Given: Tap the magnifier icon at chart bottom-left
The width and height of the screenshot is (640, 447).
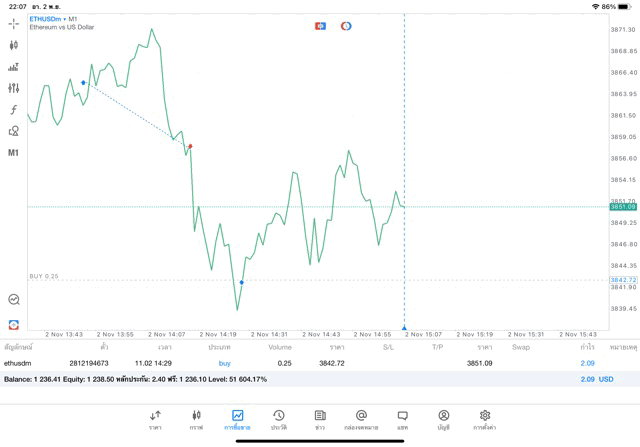Looking at the screenshot, I should (x=13, y=299).
